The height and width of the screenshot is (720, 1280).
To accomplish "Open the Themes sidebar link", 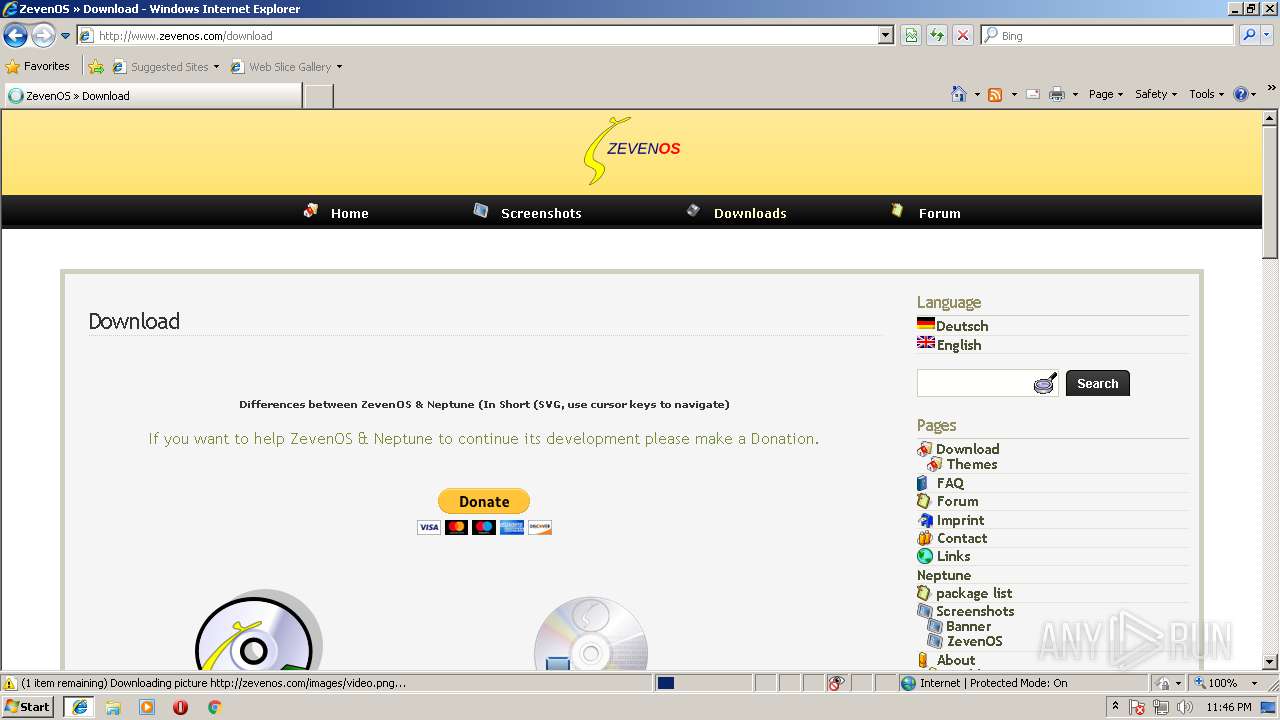I will tap(972, 464).
